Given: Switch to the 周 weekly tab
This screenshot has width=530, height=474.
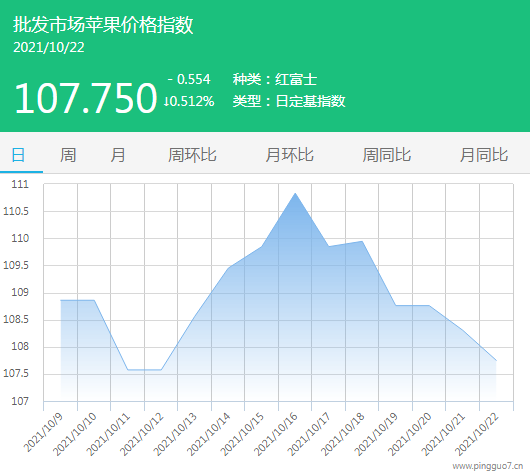Looking at the screenshot, I should [x=68, y=155].
